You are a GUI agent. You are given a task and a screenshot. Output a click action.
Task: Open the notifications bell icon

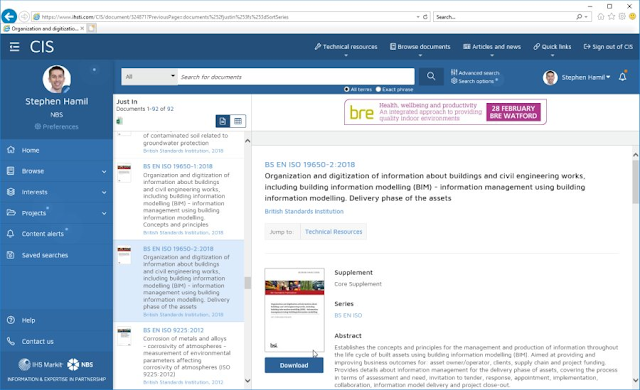[622, 77]
